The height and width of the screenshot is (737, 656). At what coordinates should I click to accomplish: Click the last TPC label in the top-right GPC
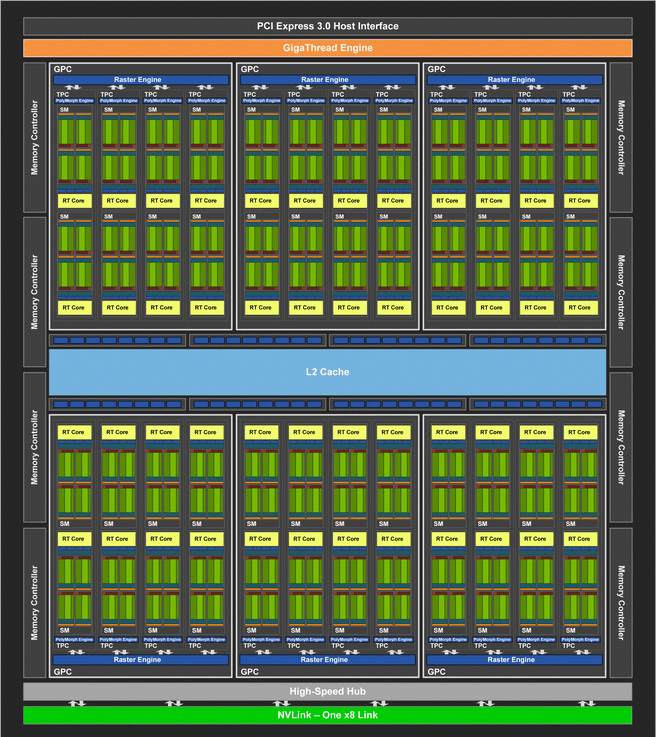click(569, 94)
